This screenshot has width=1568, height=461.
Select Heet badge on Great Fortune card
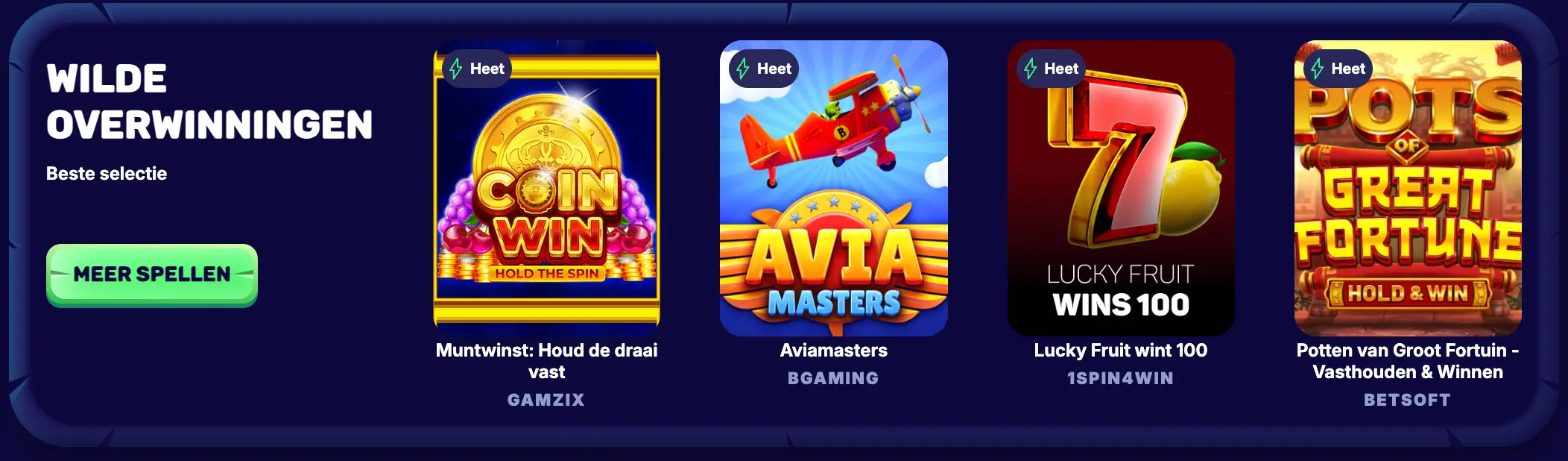[1338, 69]
